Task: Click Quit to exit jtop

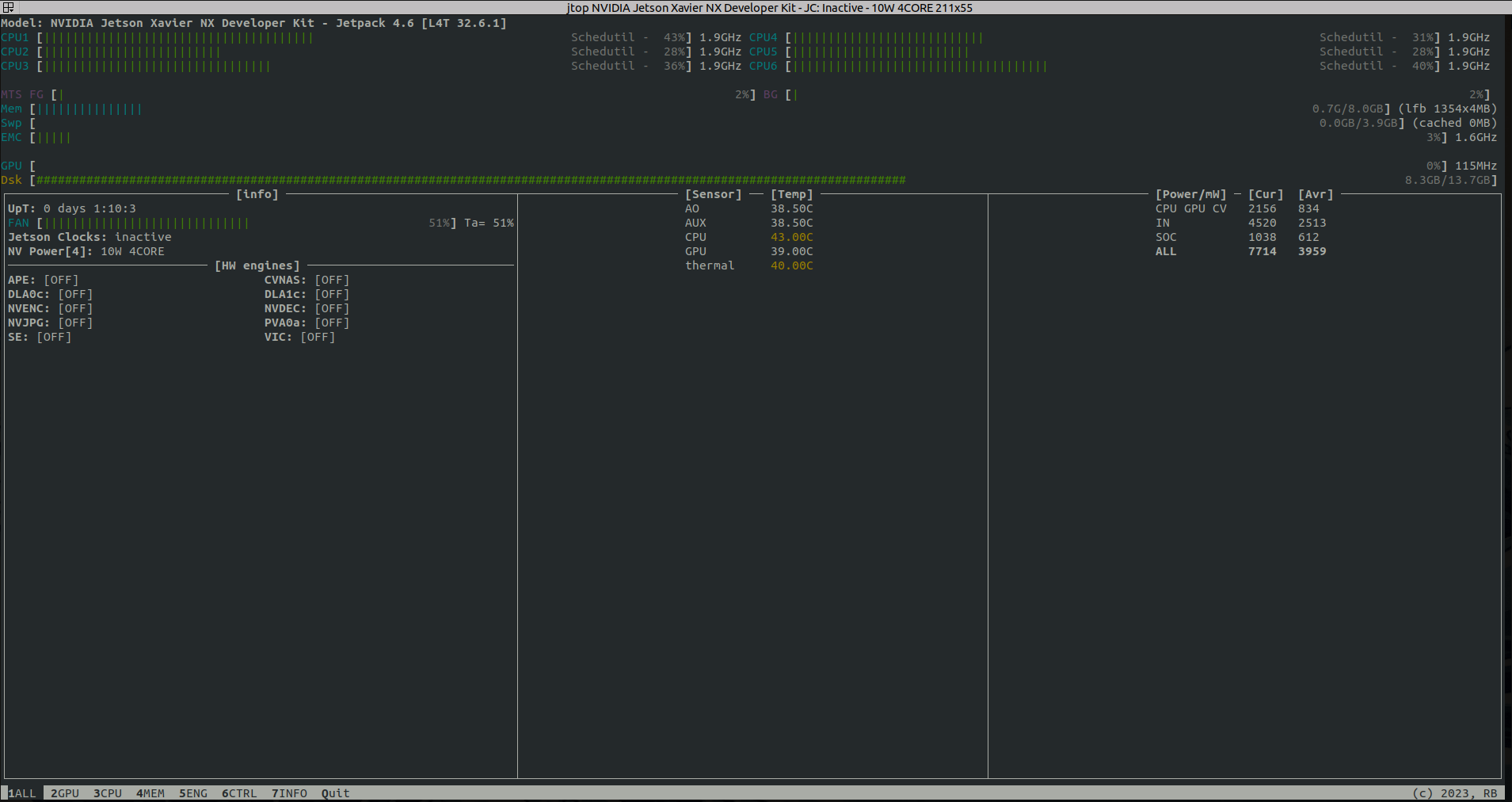Action: [335, 792]
